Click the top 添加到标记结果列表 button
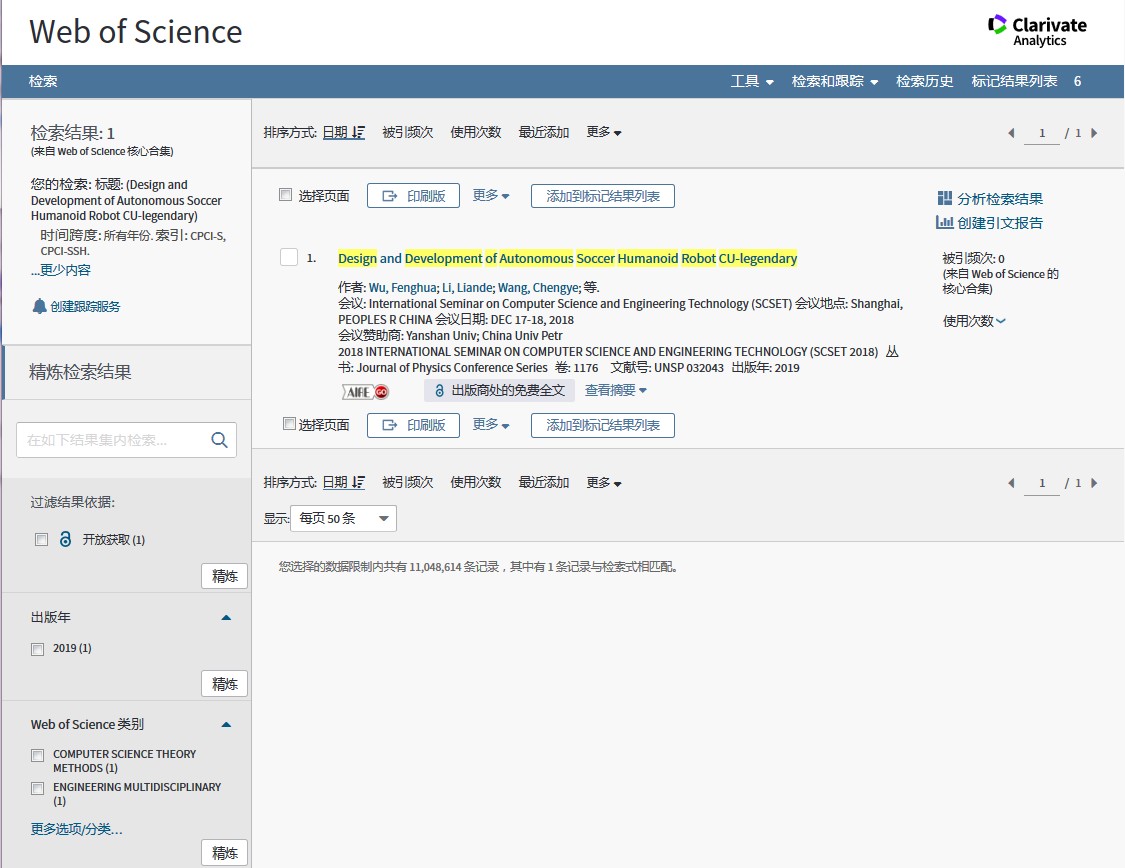The width and height of the screenshot is (1125, 868). [603, 196]
